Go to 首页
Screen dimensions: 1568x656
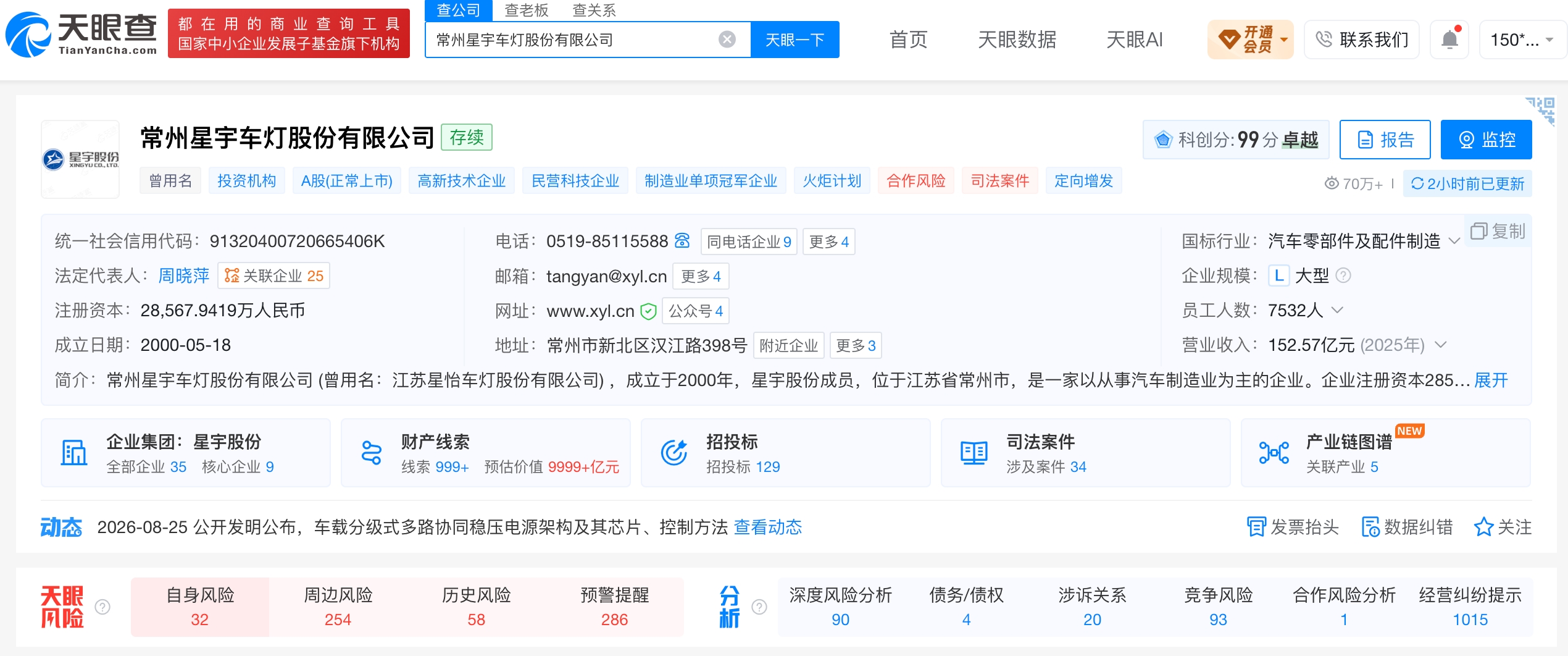tap(908, 40)
